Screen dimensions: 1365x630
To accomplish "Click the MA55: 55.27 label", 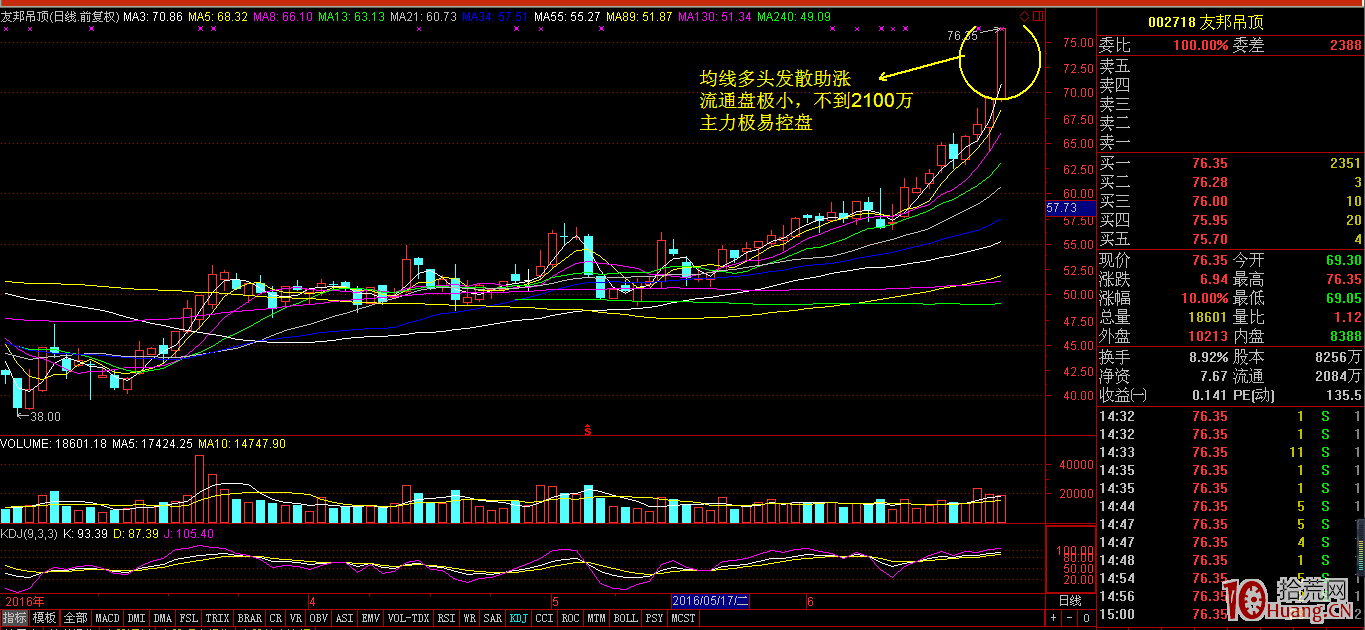I will click(568, 17).
